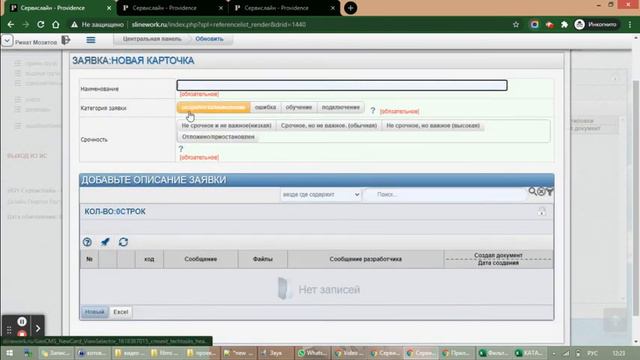Click the ВЫХОД ИЗ ИС sidebar link
Viewport: 640px width, 360px height.
(x=27, y=156)
